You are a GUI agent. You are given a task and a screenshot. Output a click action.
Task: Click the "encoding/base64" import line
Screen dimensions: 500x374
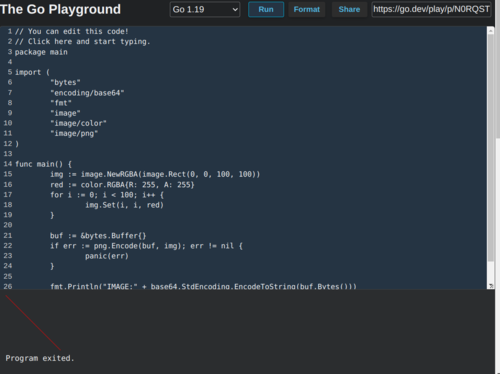(87, 93)
